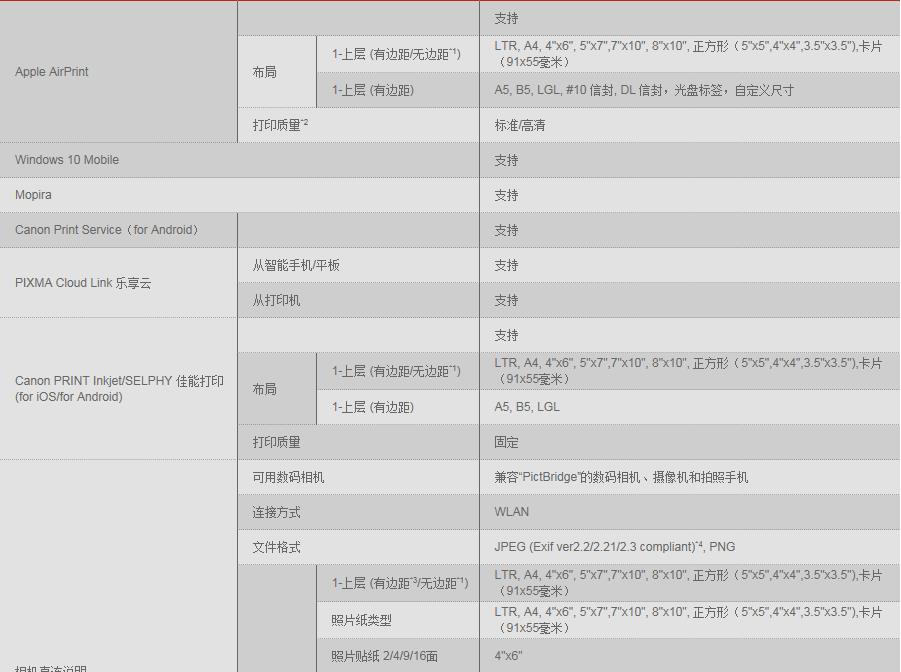Select LTR, A4 paper list in Canon PRINT section
This screenshot has height=672, width=901.
[688, 371]
